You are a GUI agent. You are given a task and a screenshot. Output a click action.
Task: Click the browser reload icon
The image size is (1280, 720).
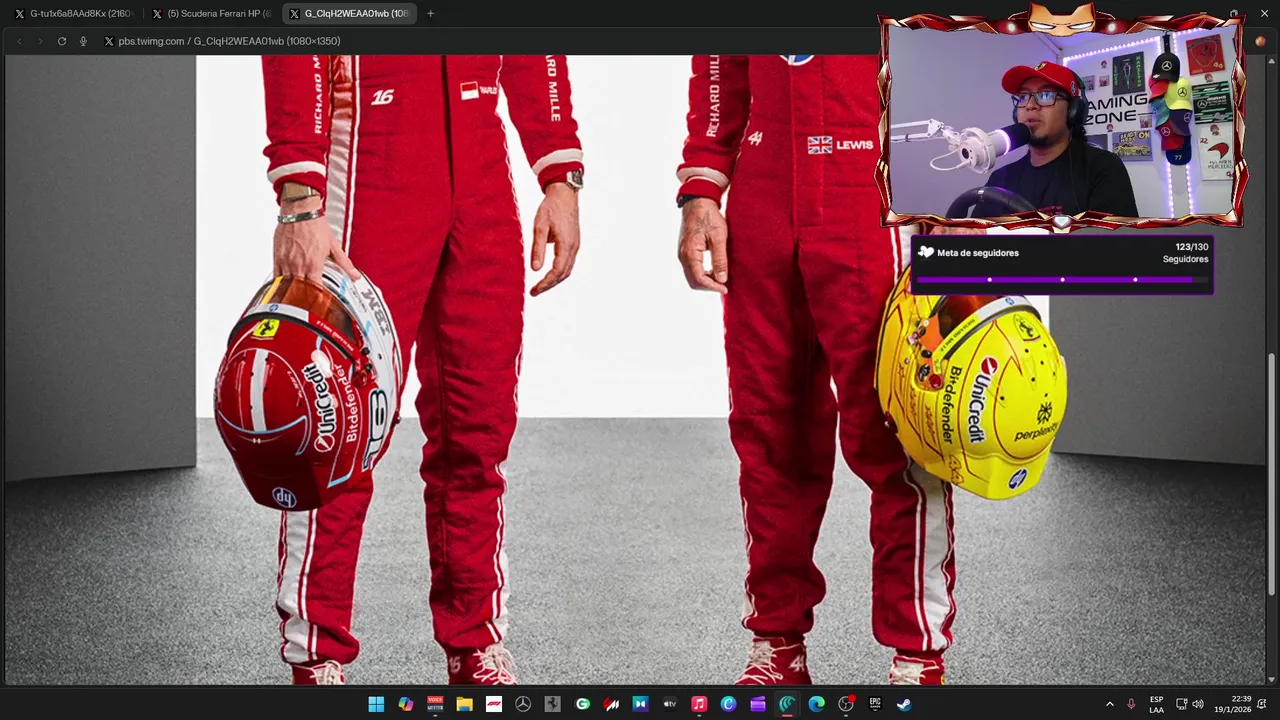point(62,41)
